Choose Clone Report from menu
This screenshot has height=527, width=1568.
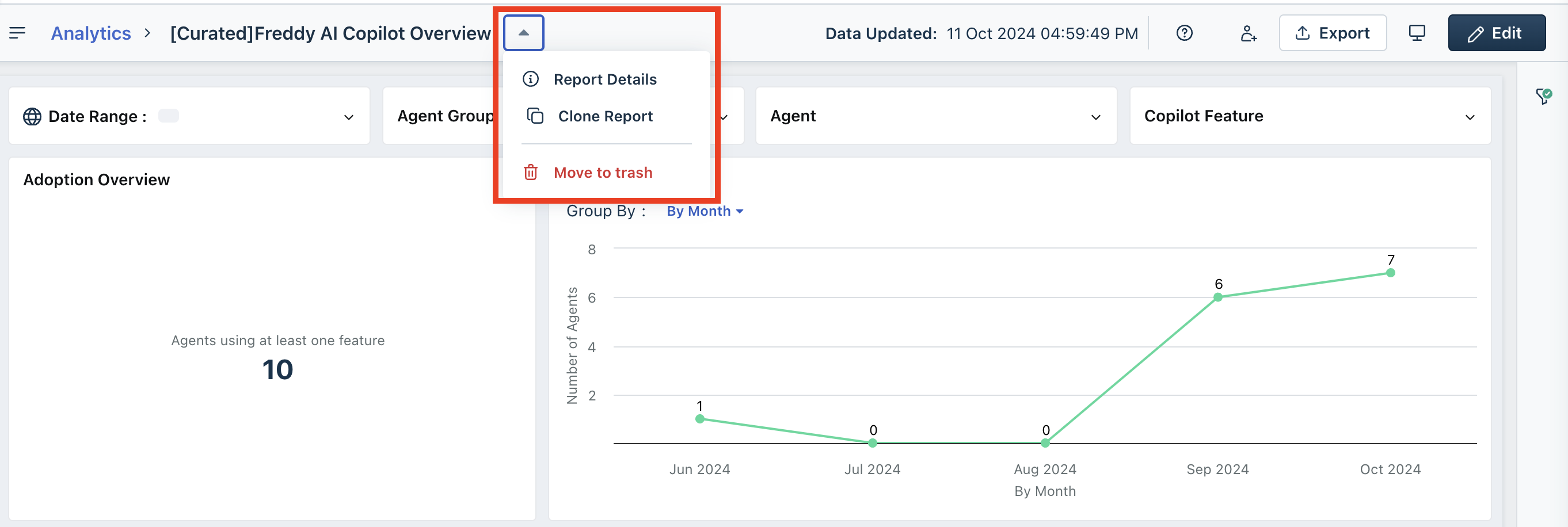605,116
